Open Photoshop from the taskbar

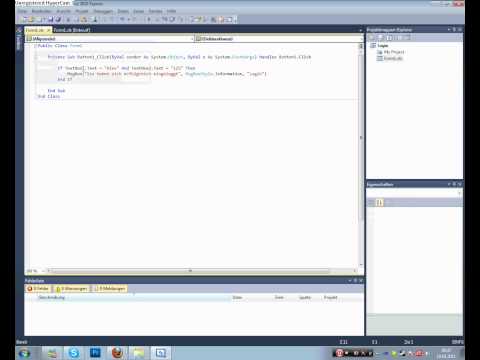(95, 353)
